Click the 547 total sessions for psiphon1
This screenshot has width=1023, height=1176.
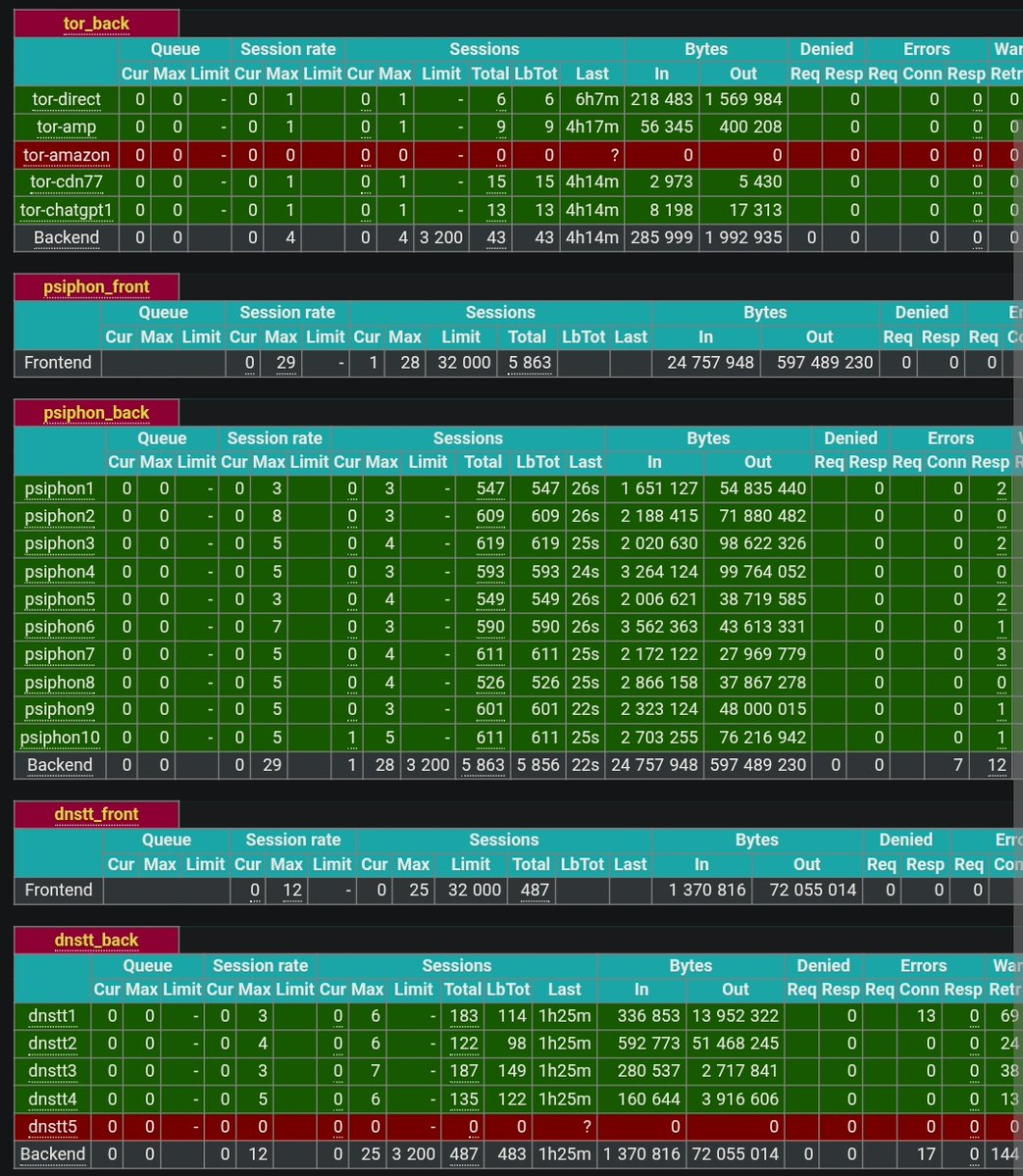[x=490, y=488]
